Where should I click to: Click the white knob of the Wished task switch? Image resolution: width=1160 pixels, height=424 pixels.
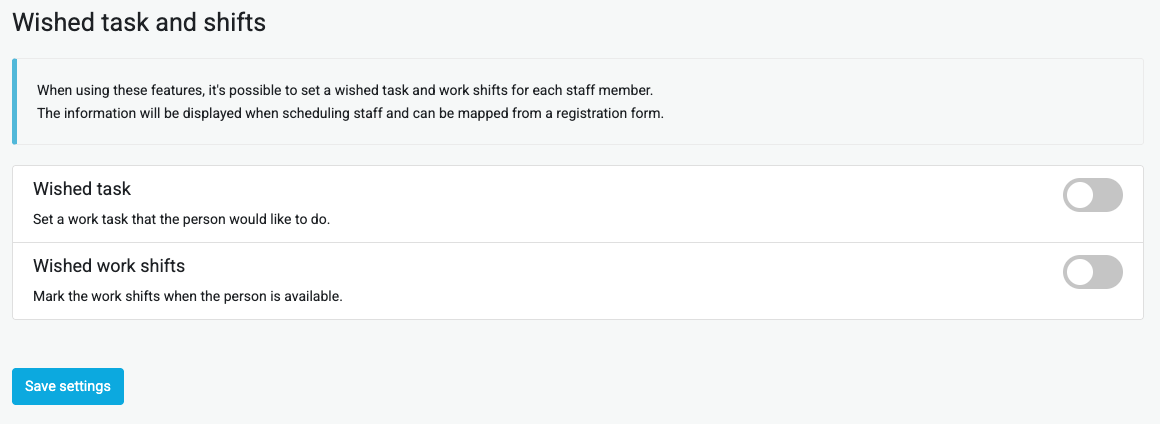[1080, 195]
